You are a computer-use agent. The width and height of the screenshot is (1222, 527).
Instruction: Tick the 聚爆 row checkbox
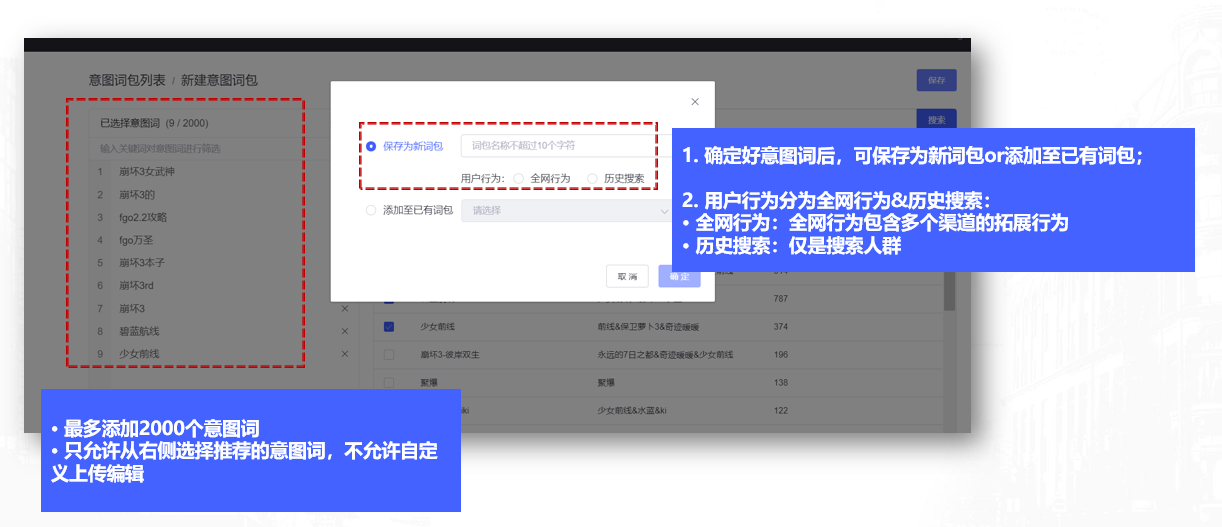click(x=389, y=382)
